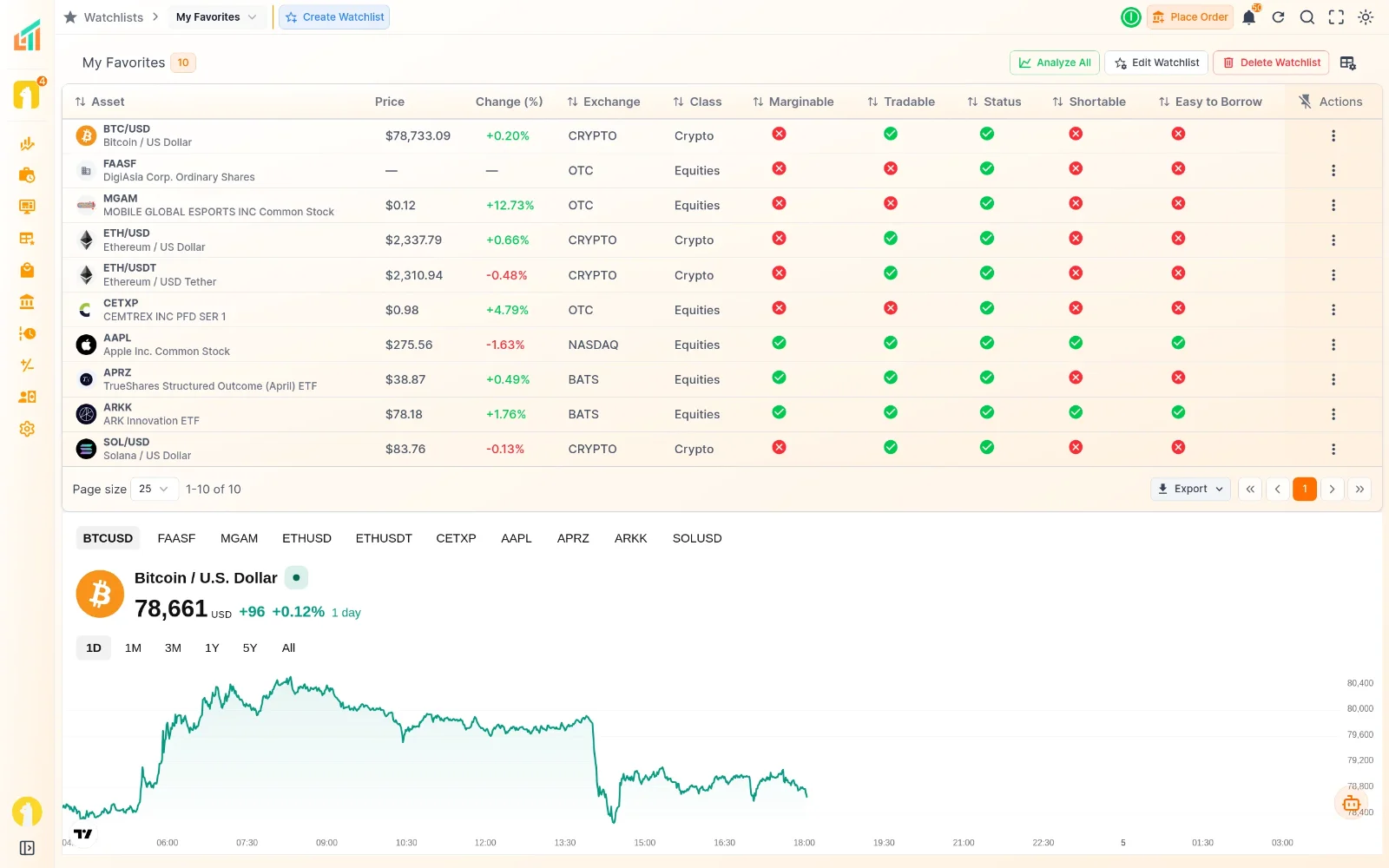Click the APRZ price $38.87

click(x=405, y=379)
